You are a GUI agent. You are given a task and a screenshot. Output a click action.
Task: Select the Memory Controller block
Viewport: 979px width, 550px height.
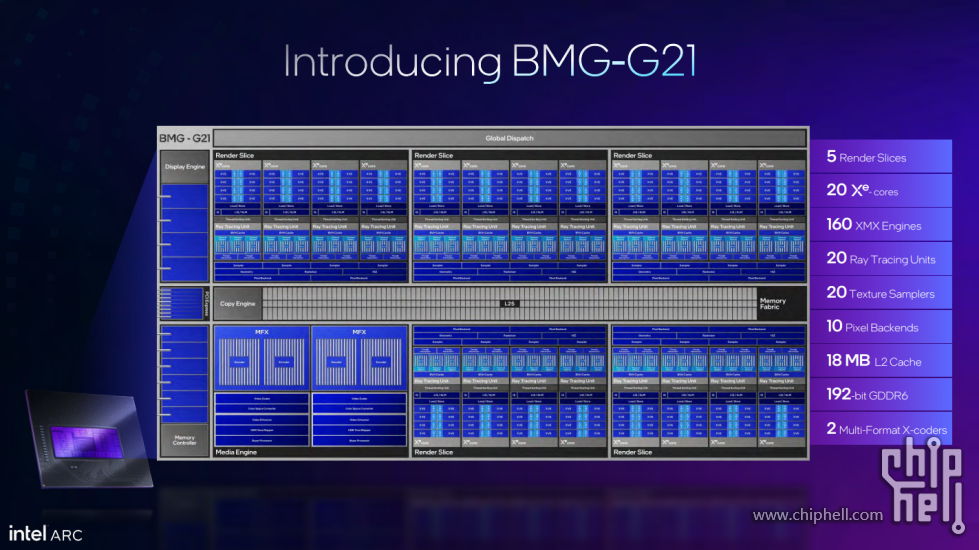pyautogui.click(x=185, y=440)
